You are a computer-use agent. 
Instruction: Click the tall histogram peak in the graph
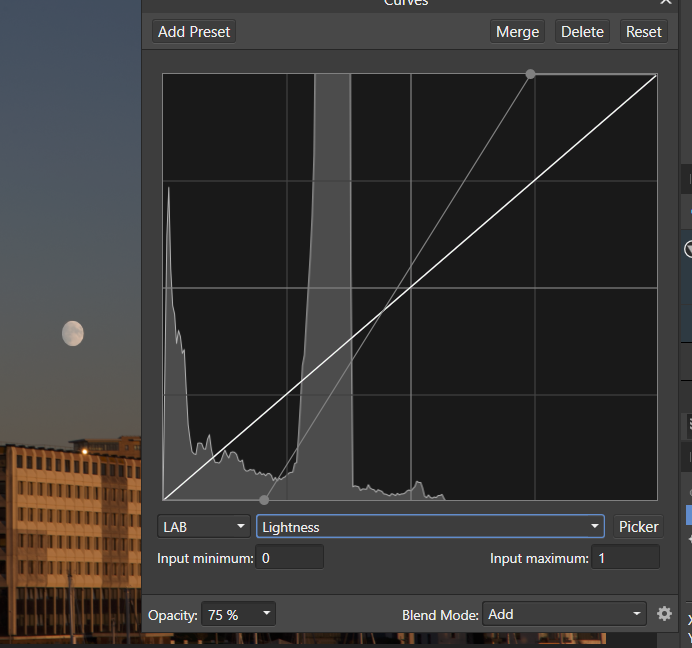[332, 200]
